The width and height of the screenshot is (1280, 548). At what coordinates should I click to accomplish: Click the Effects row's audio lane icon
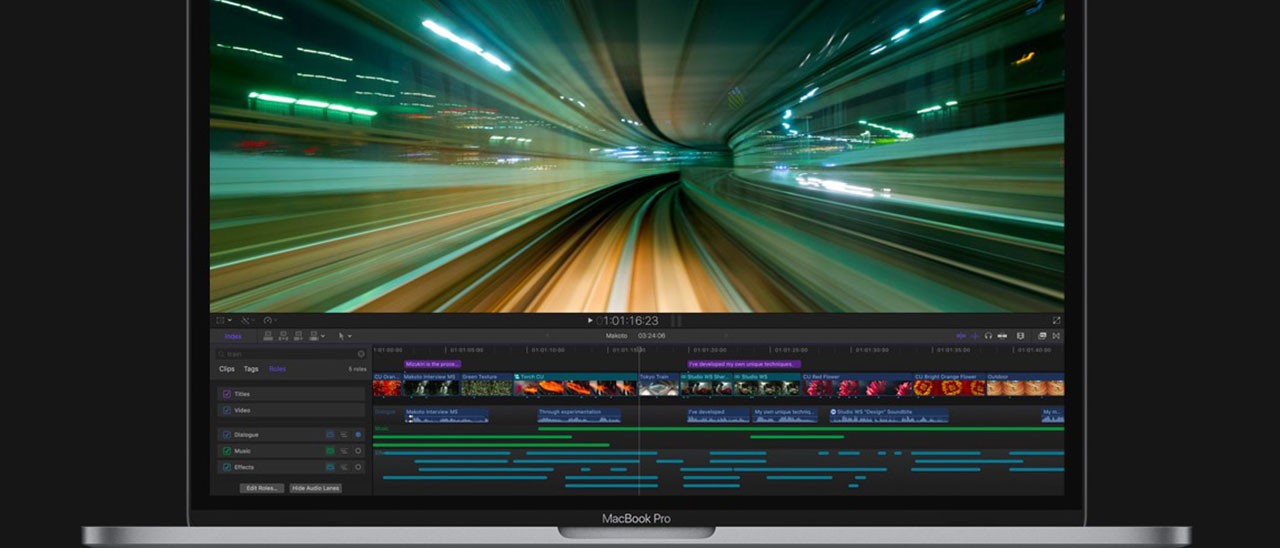coord(330,467)
